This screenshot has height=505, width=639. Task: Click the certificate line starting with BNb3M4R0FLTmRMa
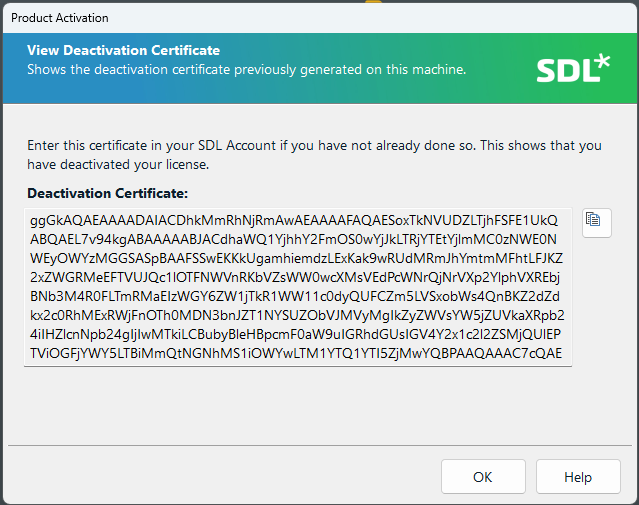point(296,296)
